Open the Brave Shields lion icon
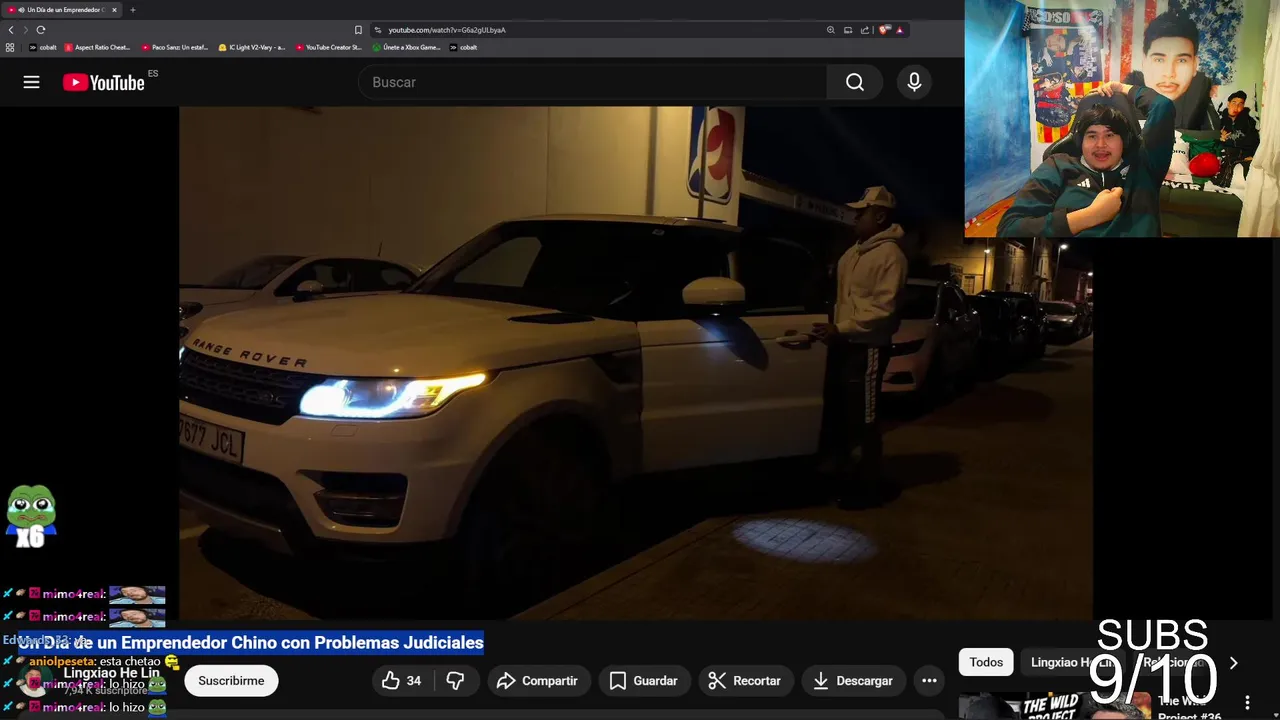1280x720 pixels. (x=884, y=30)
